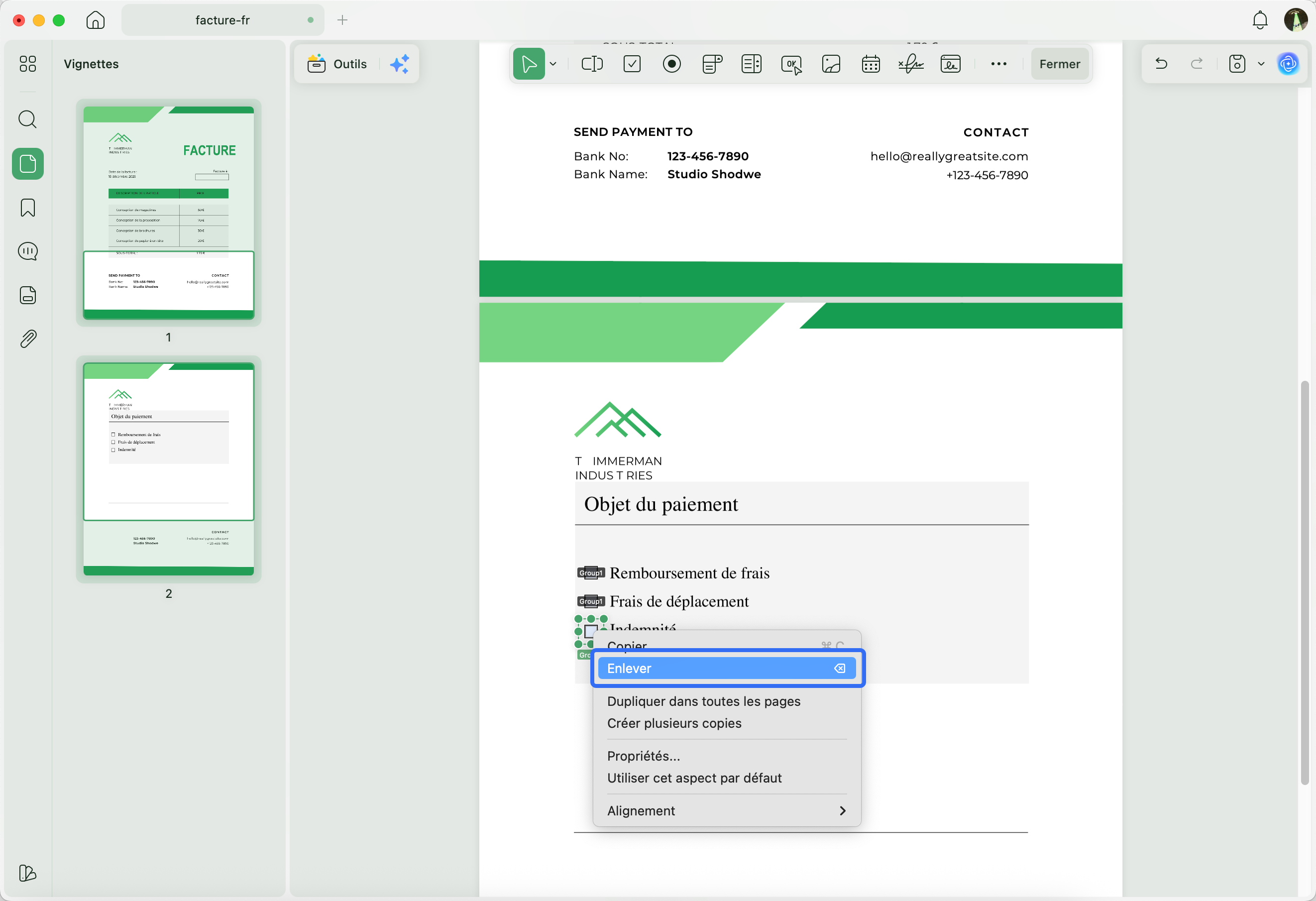This screenshot has height=901, width=1316.
Task: Choose Créer plusieurs copies
Action: (x=727, y=723)
